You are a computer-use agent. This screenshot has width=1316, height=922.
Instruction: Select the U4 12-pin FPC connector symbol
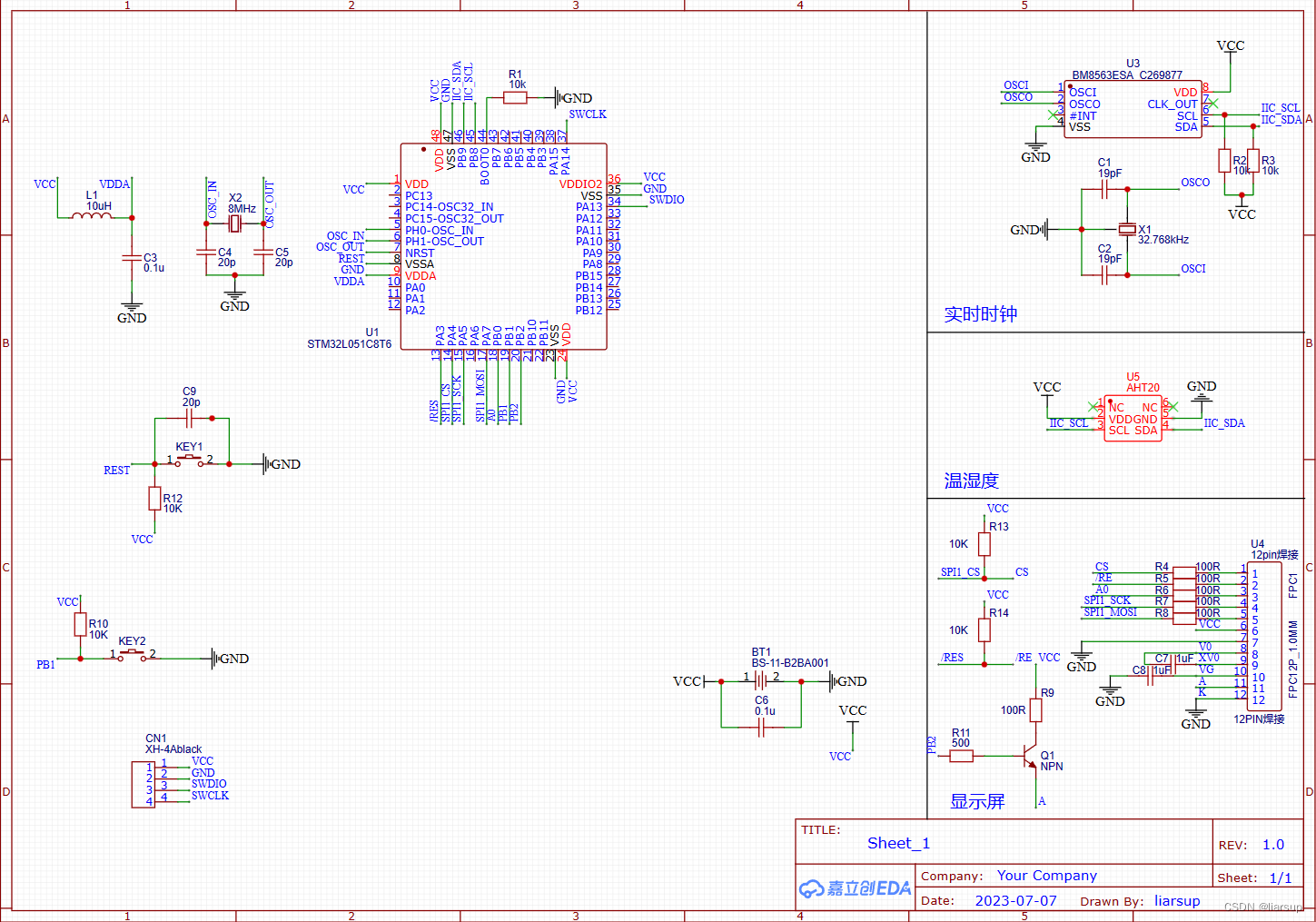coord(1263,636)
